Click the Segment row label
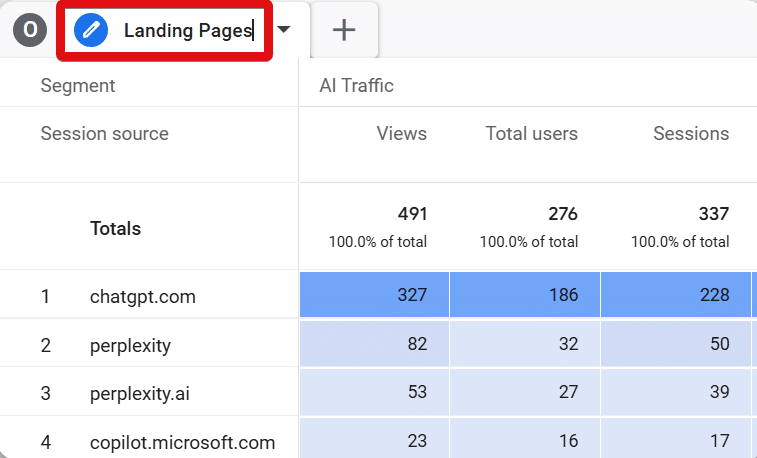Screen dimensions: 757x458 [x=78, y=85]
